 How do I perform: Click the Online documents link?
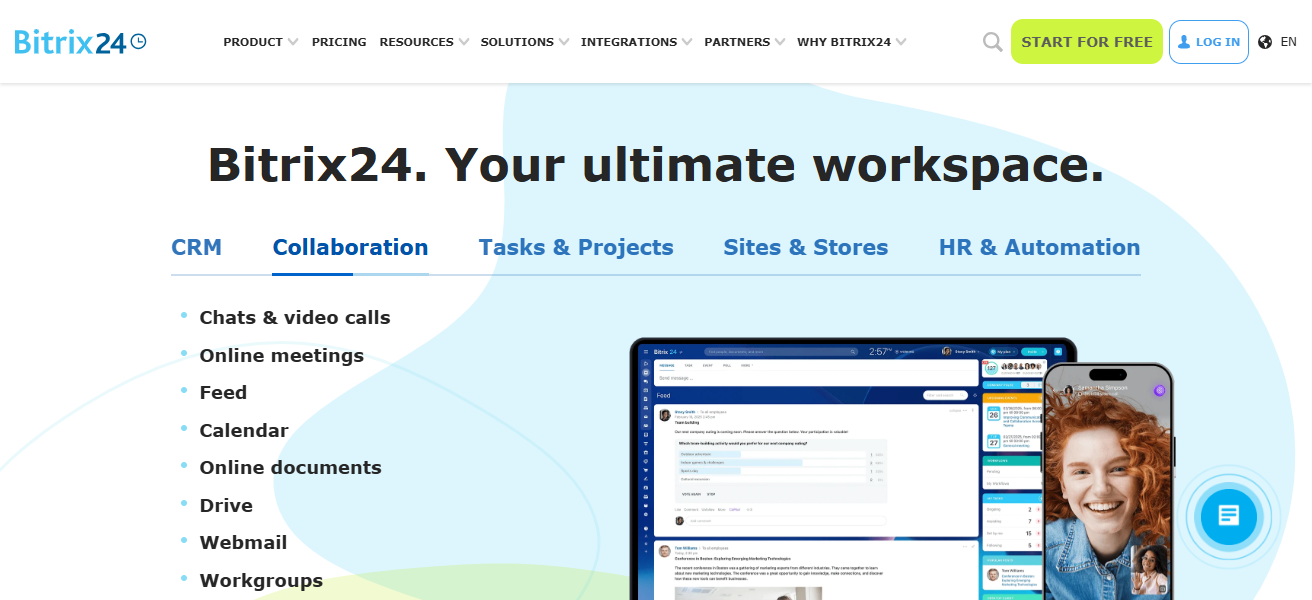point(290,467)
